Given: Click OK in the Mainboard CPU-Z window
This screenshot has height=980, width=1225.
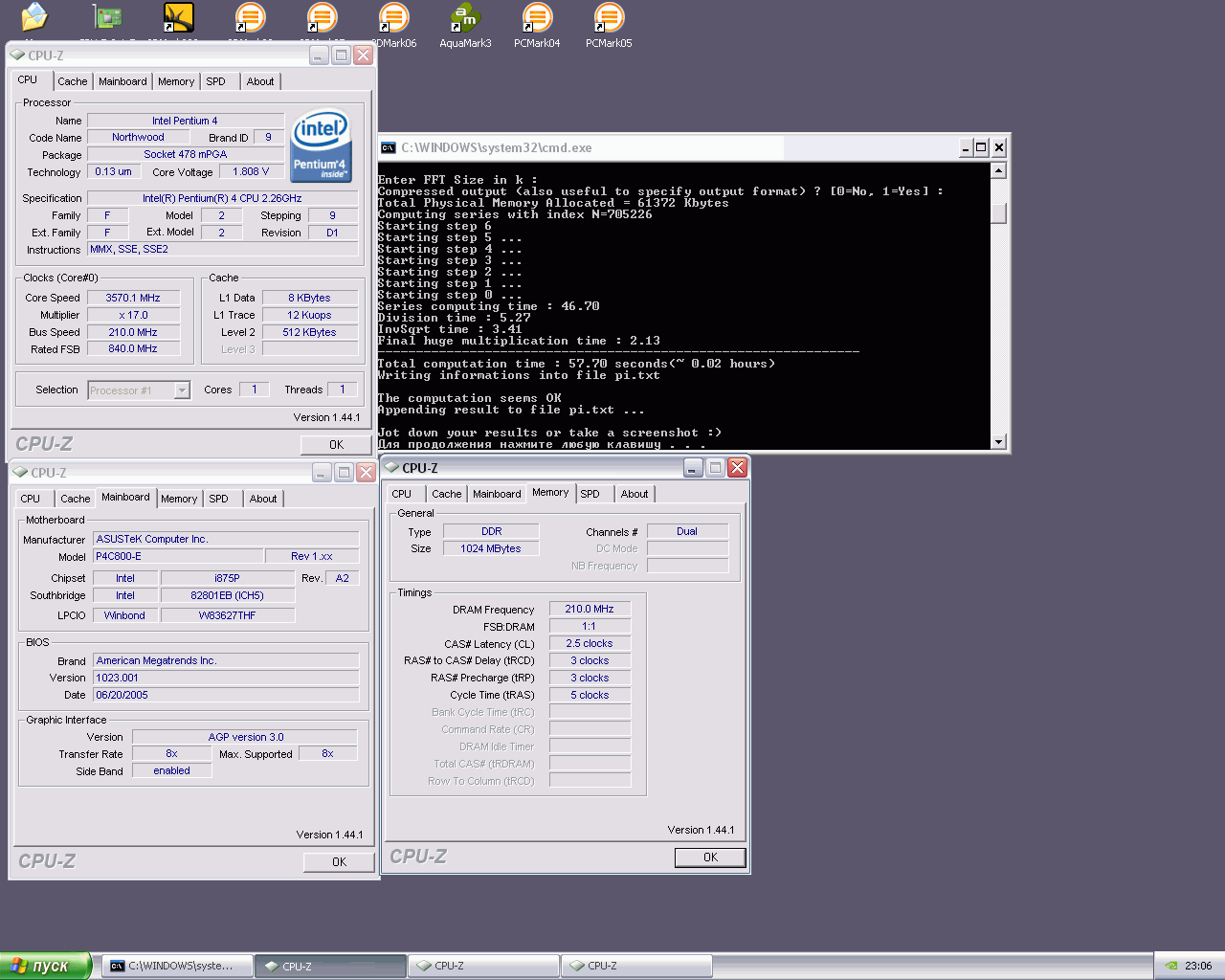Looking at the screenshot, I should click(x=339, y=862).
